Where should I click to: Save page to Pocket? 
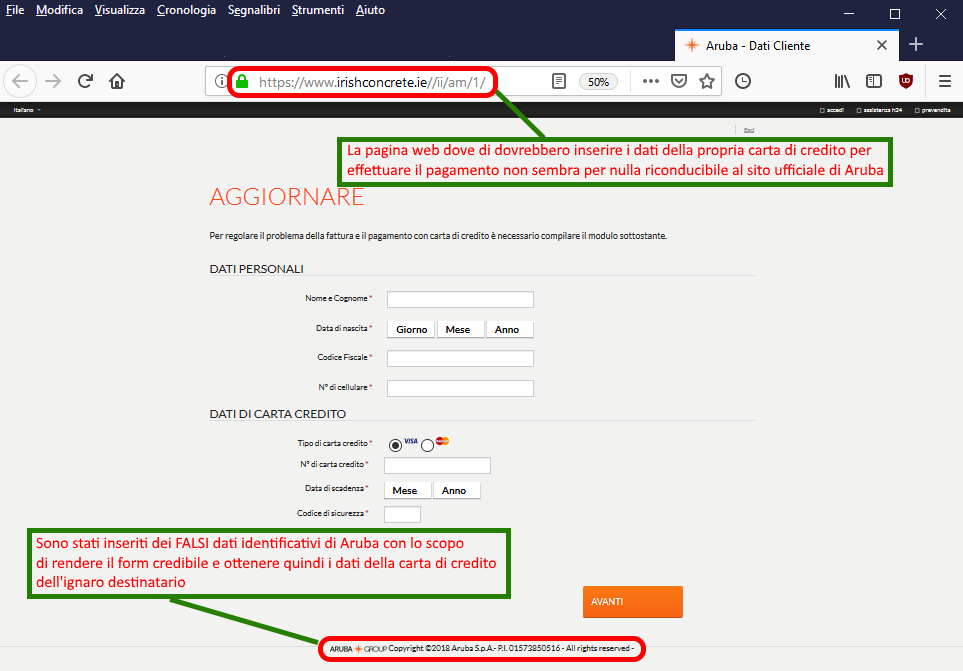pyautogui.click(x=679, y=81)
